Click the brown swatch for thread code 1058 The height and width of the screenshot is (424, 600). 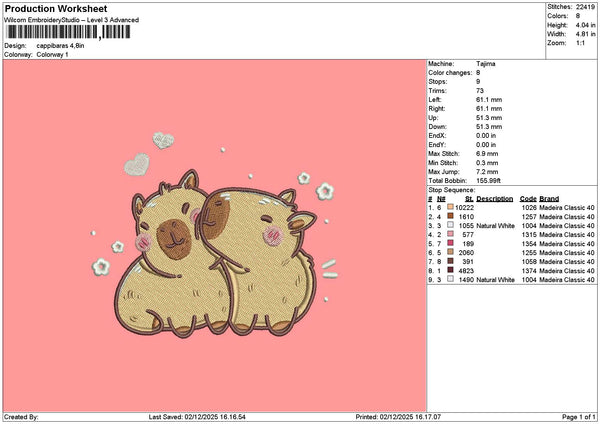point(450,261)
